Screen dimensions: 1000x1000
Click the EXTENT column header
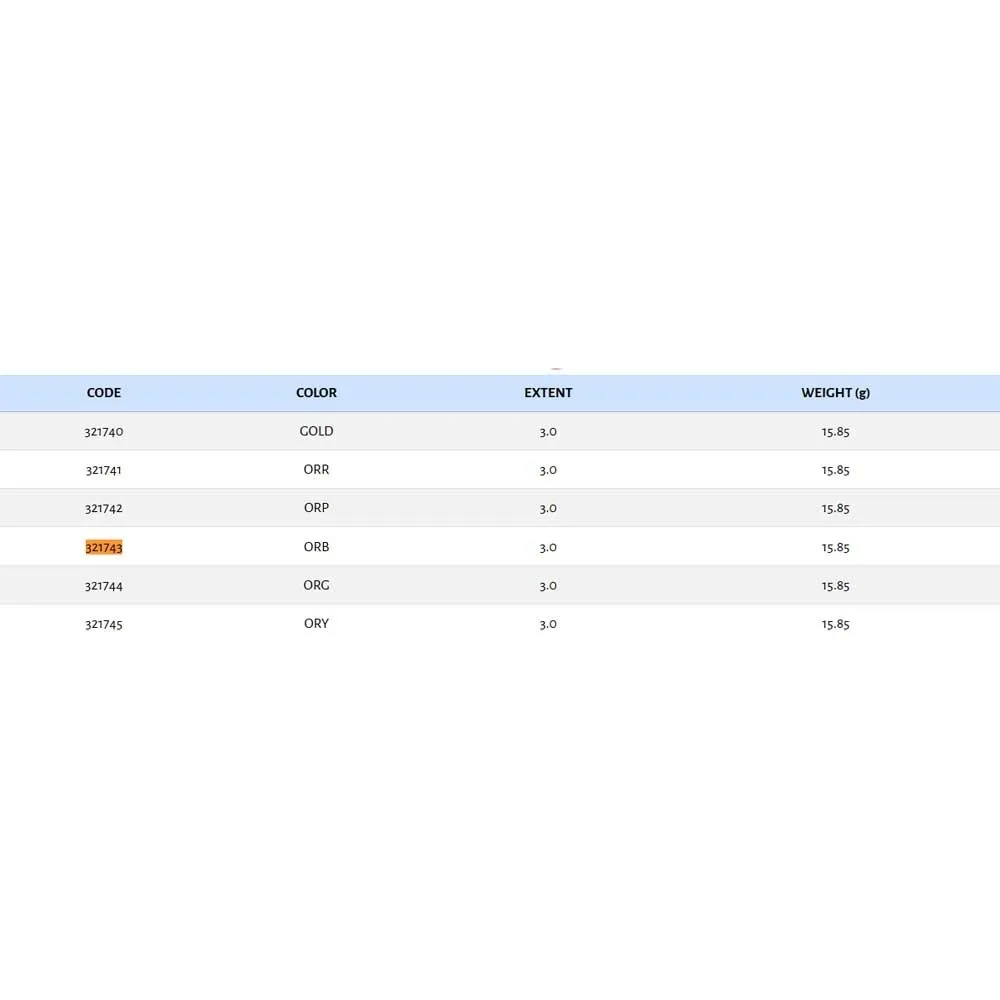[x=548, y=393]
